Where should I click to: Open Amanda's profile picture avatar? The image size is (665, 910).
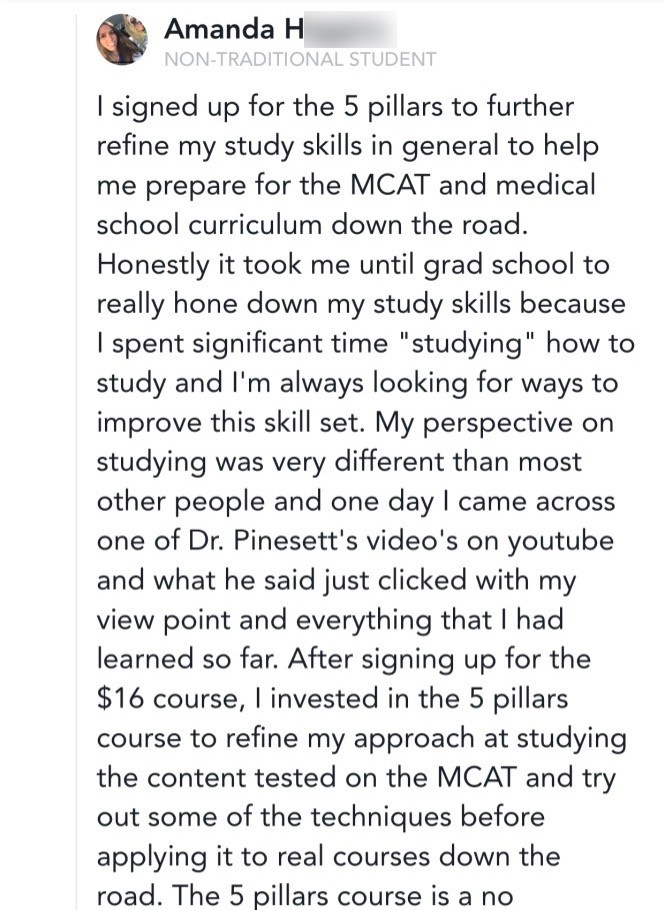[121, 39]
